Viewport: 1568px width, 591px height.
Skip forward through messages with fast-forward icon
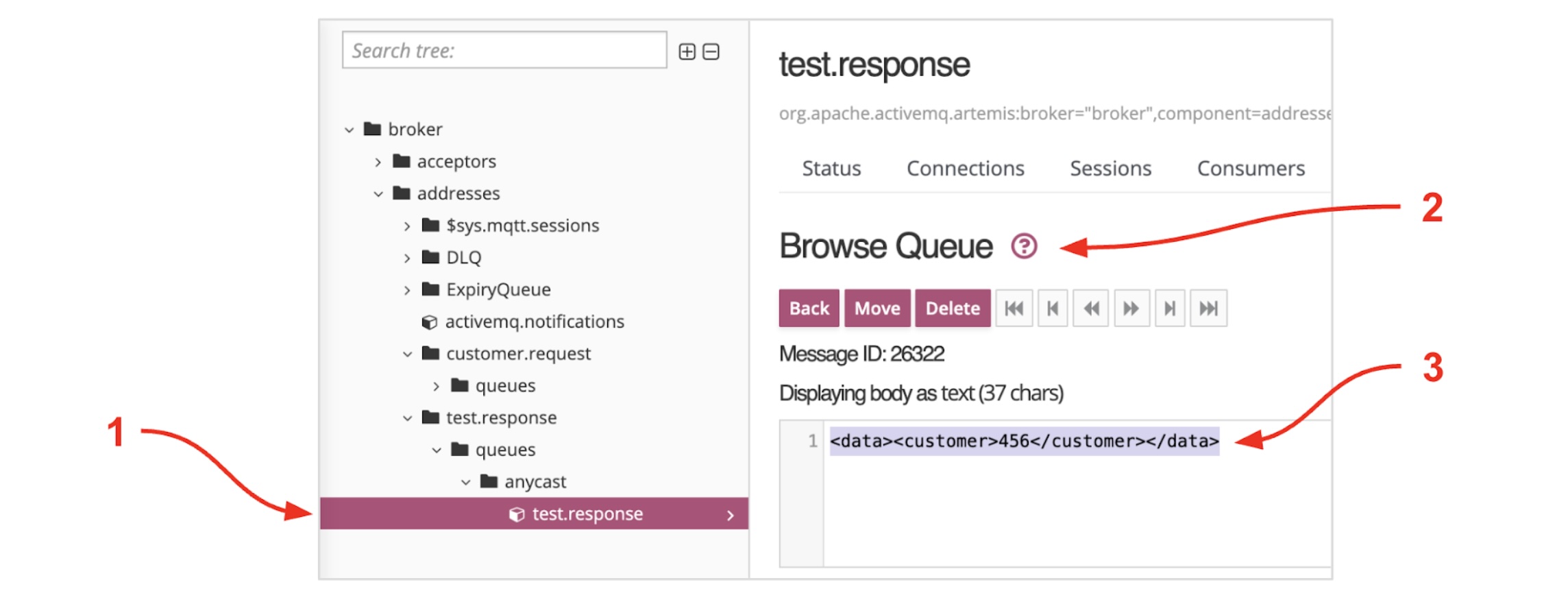pos(1131,309)
